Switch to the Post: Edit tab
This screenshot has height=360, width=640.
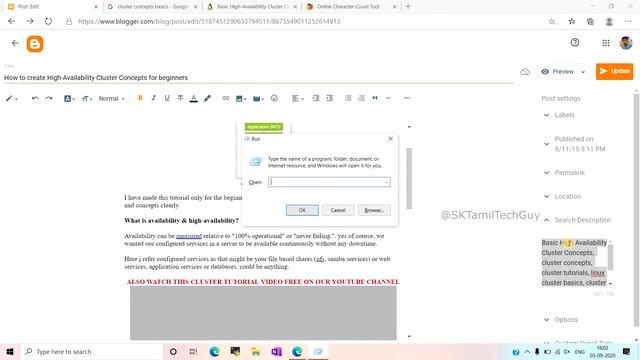[50, 7]
